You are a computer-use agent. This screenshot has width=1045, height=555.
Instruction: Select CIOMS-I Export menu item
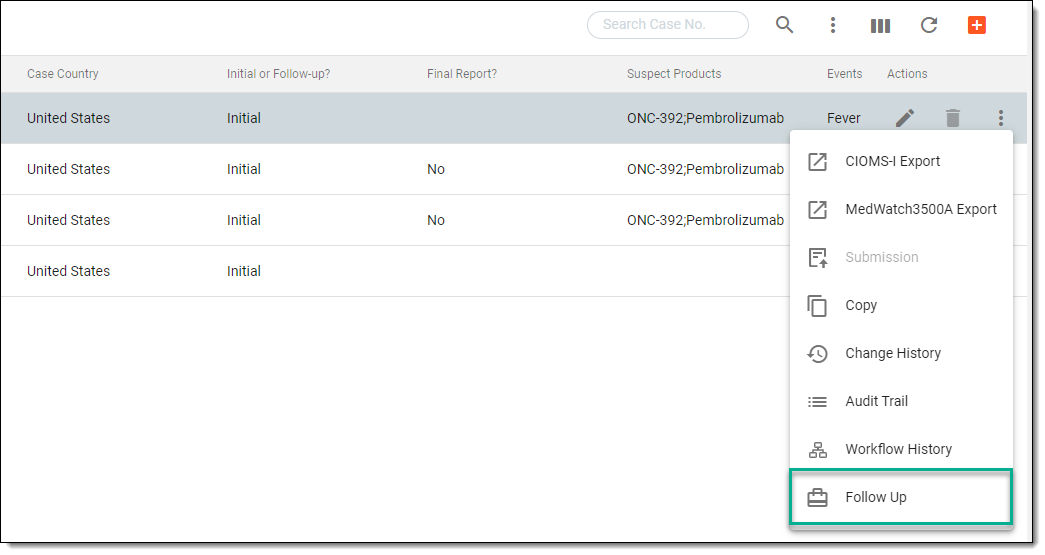click(x=901, y=161)
